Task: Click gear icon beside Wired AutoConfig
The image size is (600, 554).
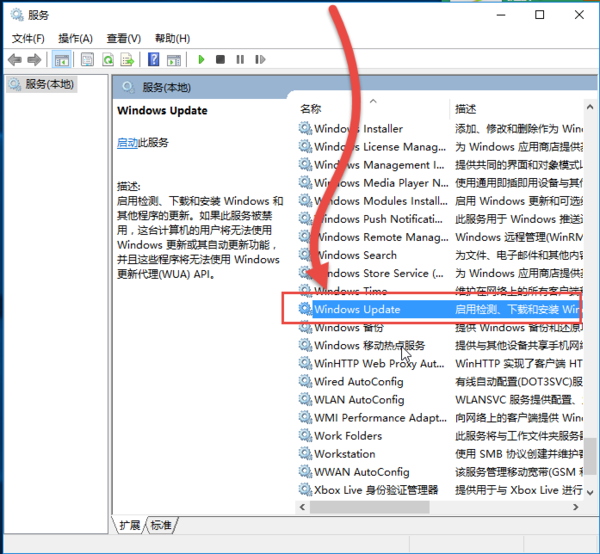Action: pos(305,381)
